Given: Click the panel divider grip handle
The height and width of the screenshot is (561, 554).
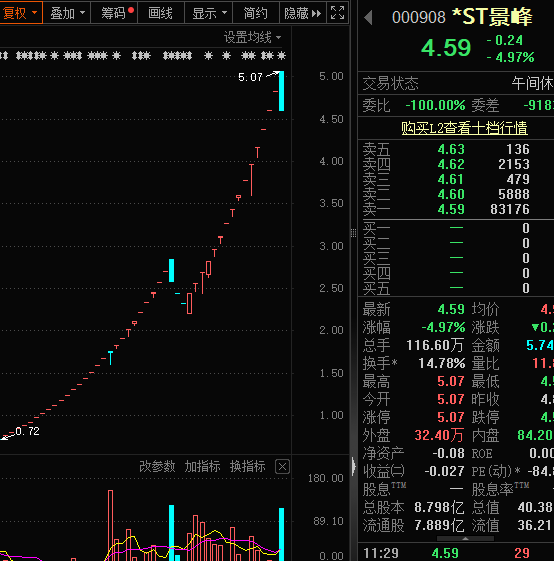Looking at the screenshot, I should 353,233.
